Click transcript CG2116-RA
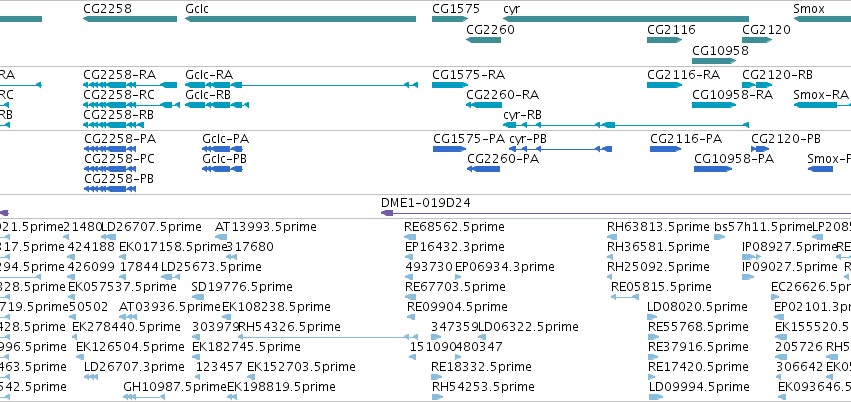Image resolution: width=851 pixels, height=402 pixels. 683,75
